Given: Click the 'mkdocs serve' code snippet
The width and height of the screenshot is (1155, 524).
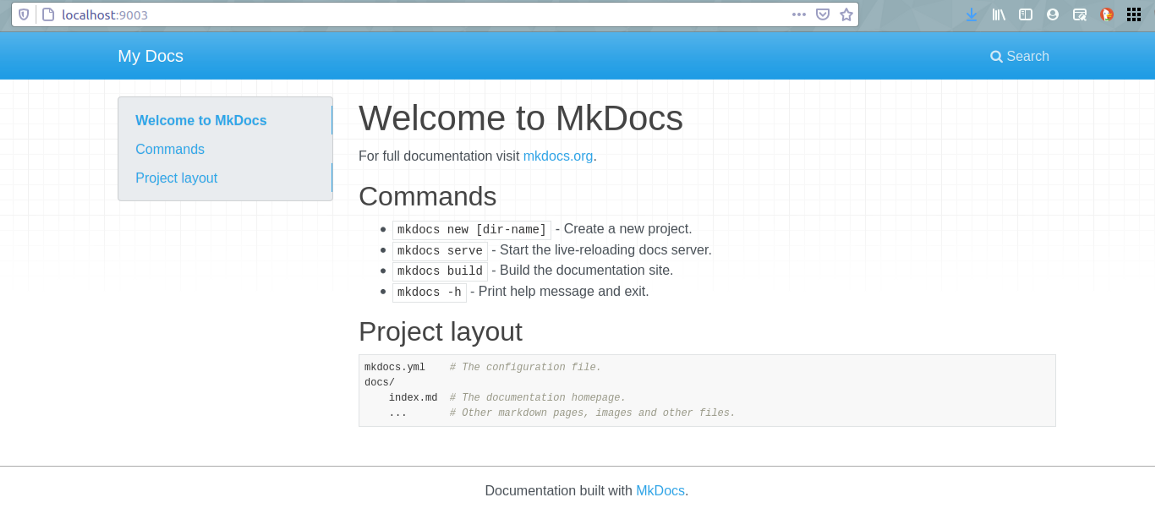Looking at the screenshot, I should 440,251.
